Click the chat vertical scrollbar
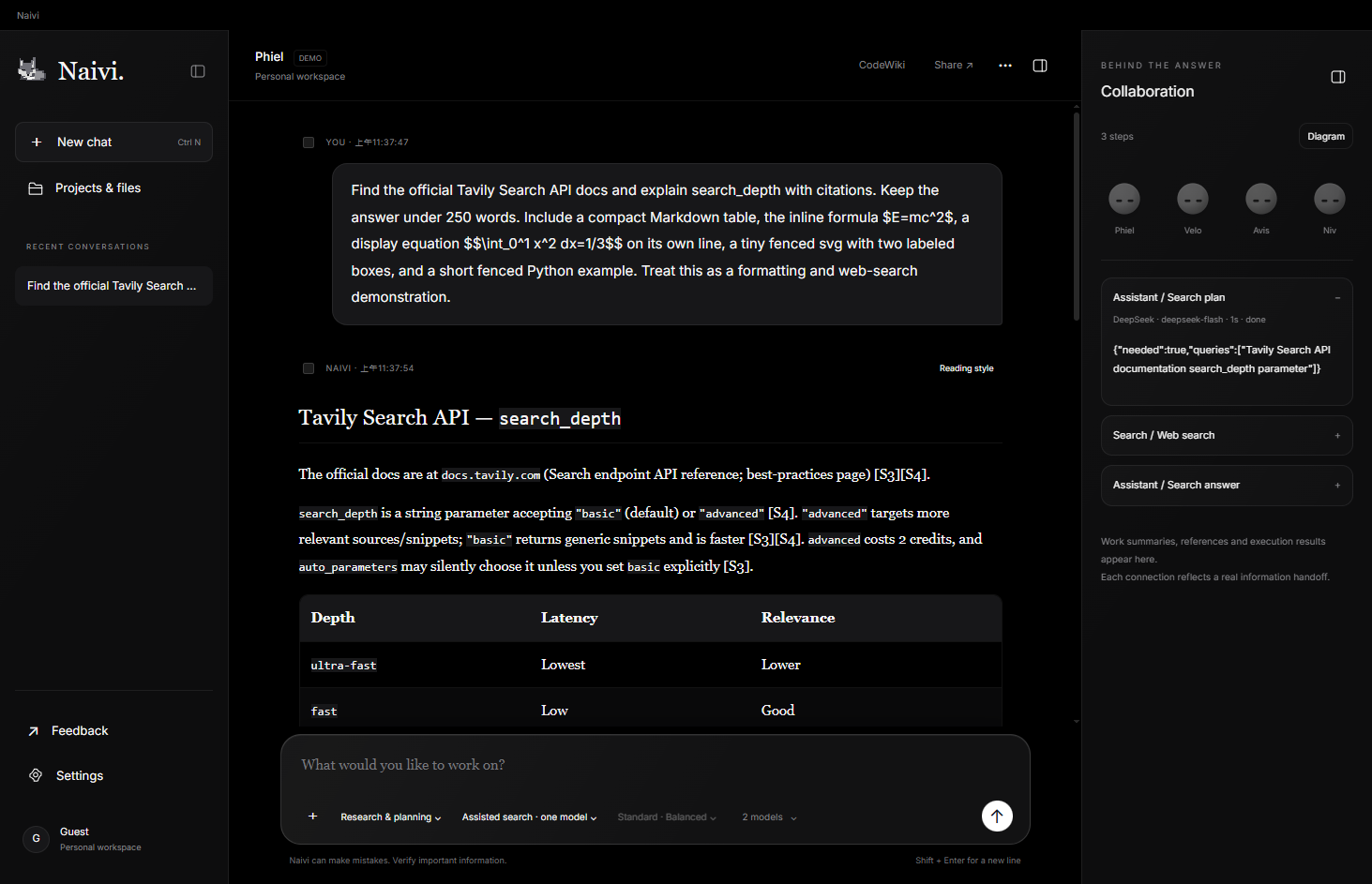Image resolution: width=1372 pixels, height=884 pixels. [x=1077, y=217]
